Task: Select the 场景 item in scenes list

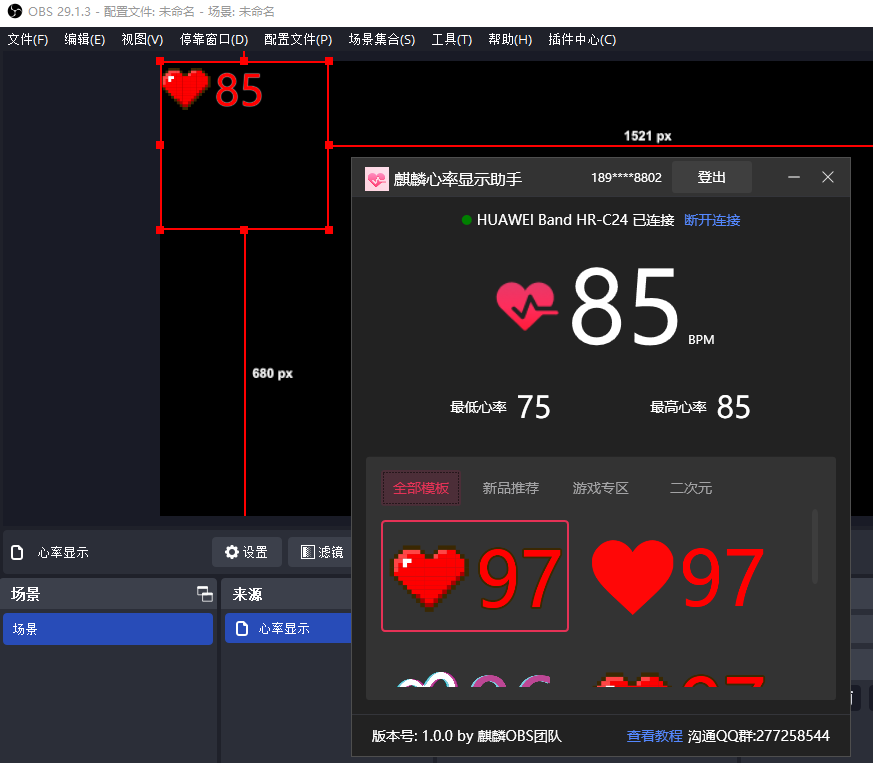Action: 108,629
